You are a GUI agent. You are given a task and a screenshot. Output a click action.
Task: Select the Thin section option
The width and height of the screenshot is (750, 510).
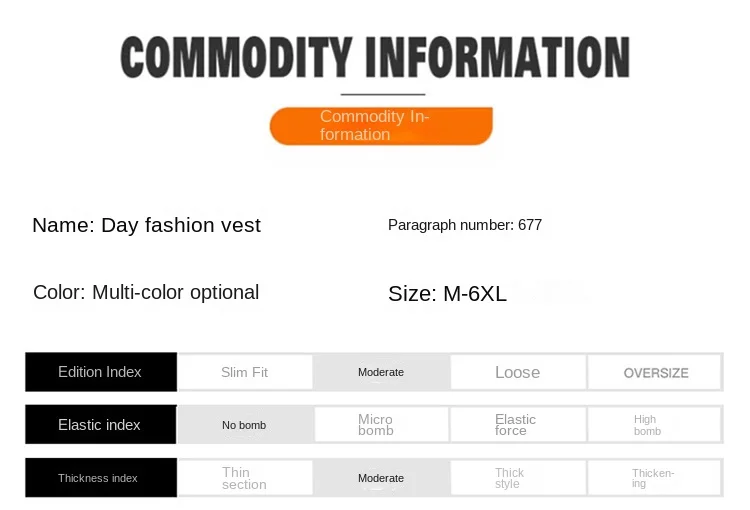[245, 478]
